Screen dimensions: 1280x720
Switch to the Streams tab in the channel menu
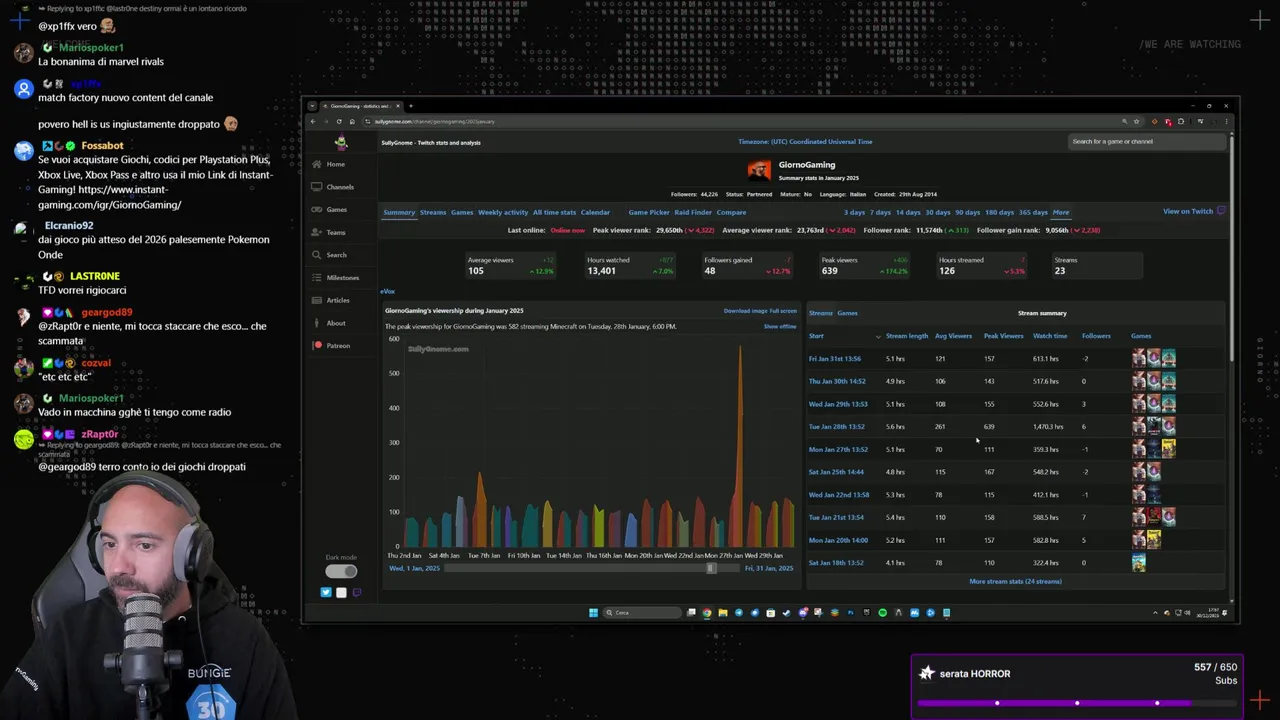tap(433, 212)
